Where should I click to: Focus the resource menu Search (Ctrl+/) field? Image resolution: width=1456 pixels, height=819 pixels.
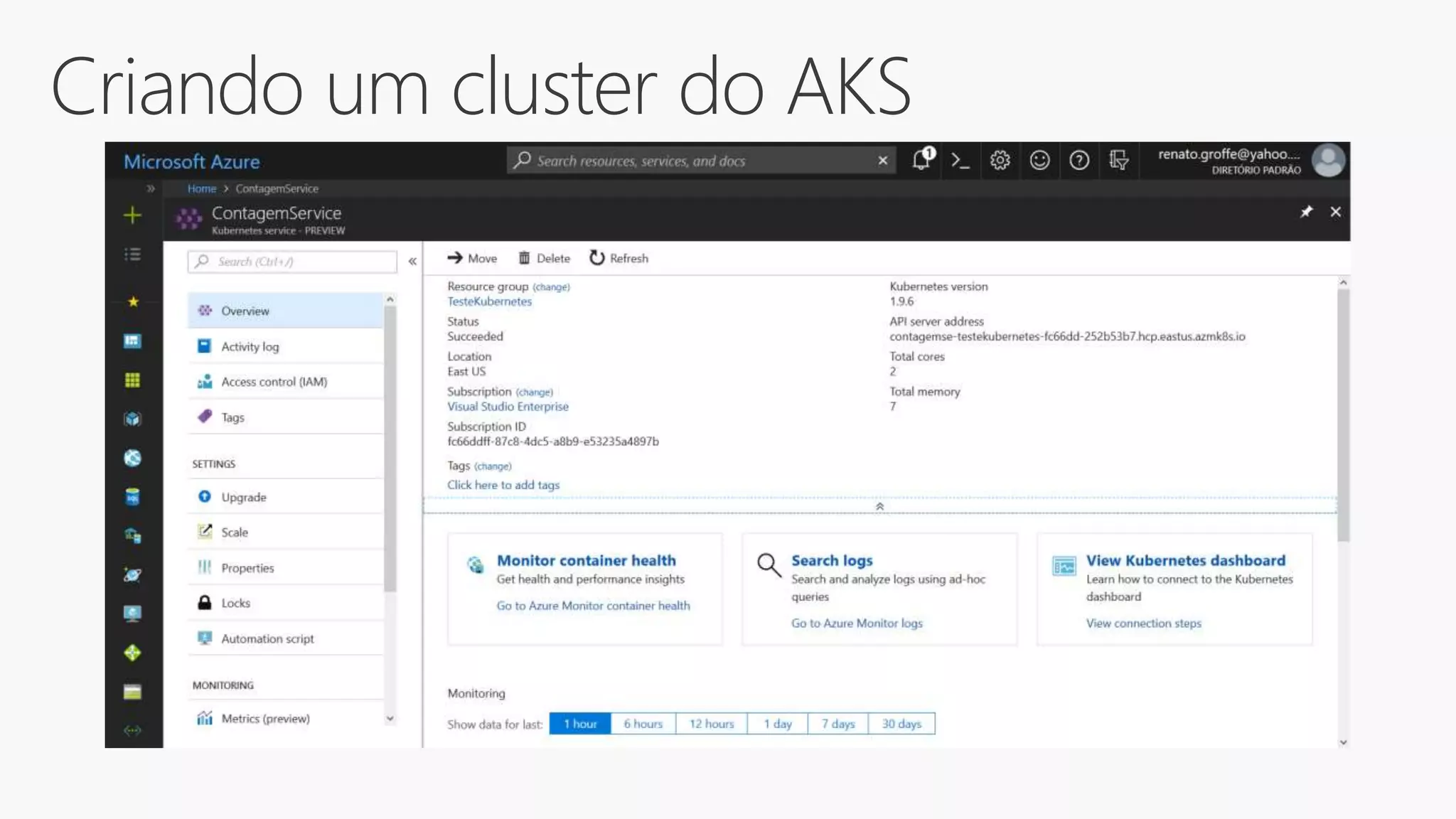click(292, 262)
